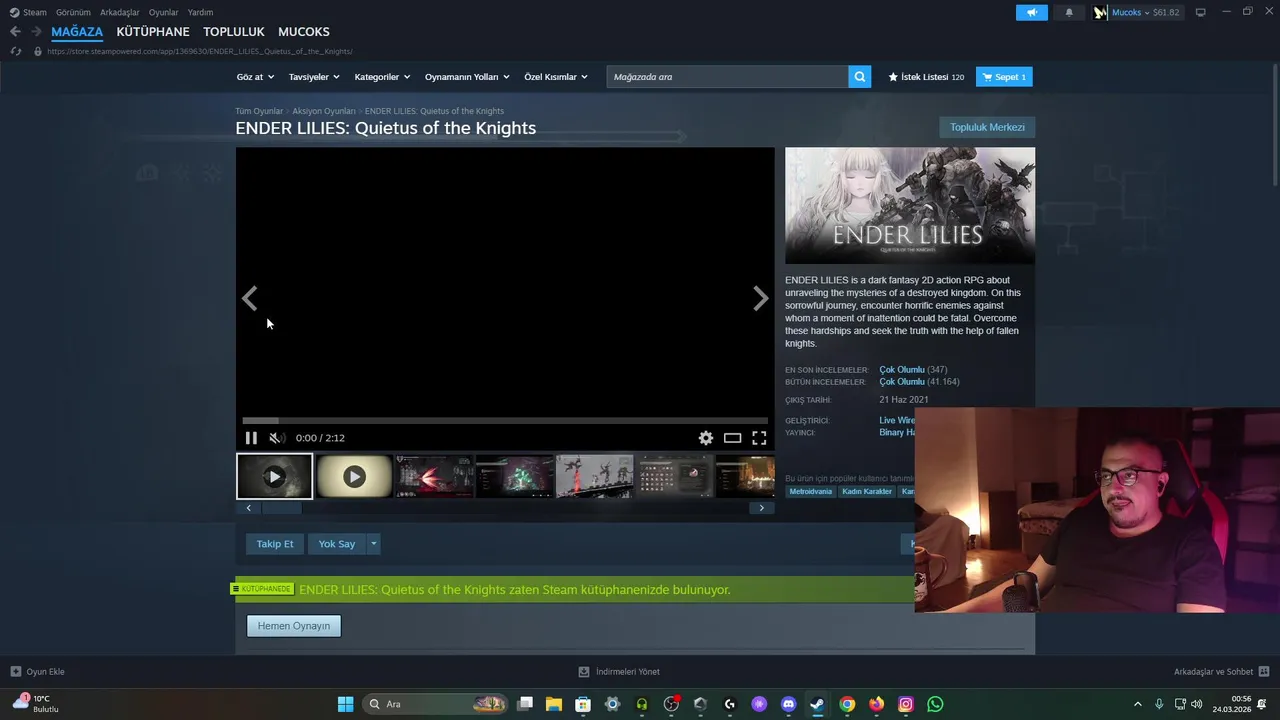This screenshot has width=1280, height=720.
Task: Click the Hemen Oynayın button
Action: pyautogui.click(x=294, y=626)
